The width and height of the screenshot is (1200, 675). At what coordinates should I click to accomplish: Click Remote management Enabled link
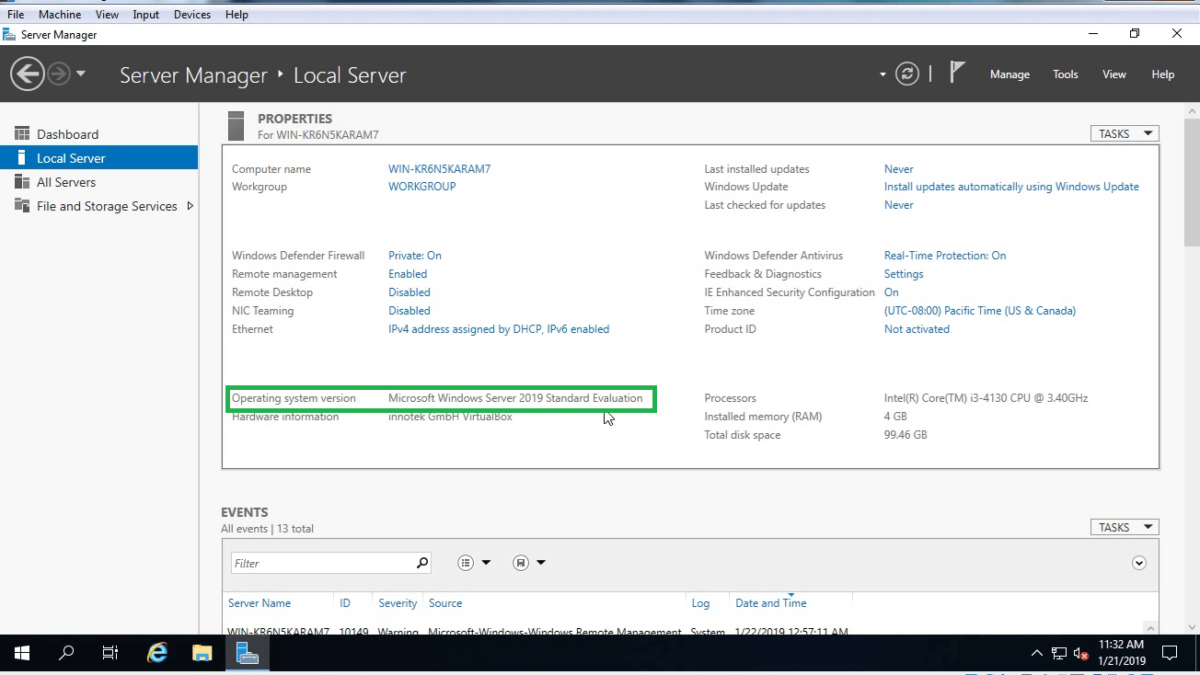pyautogui.click(x=407, y=274)
